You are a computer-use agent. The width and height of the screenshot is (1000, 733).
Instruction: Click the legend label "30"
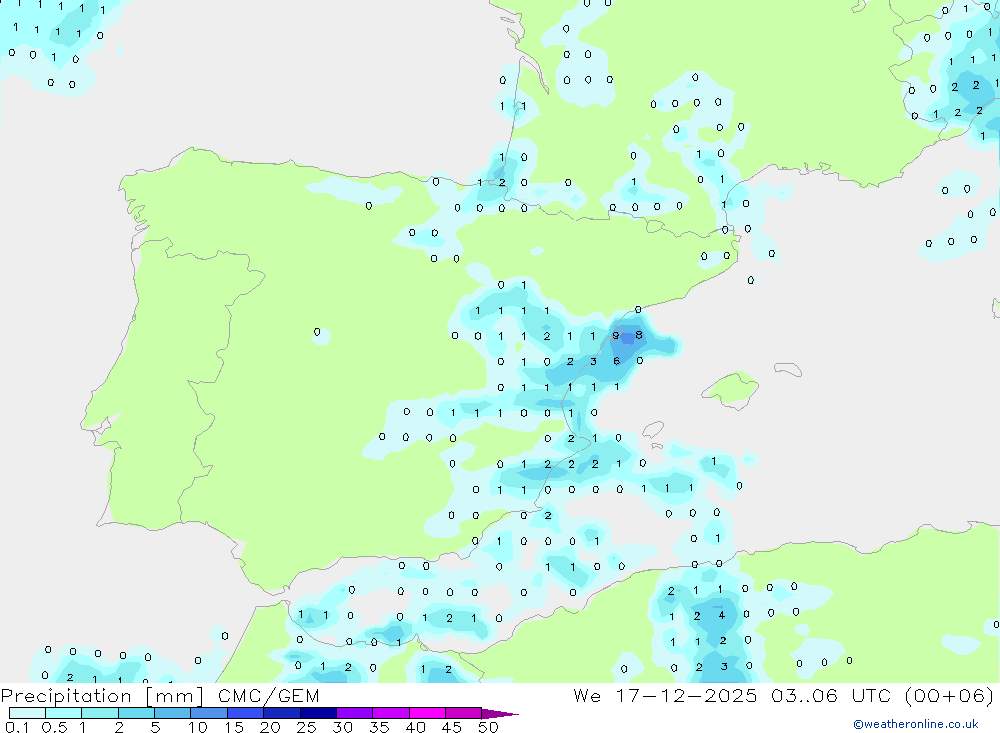click(x=342, y=727)
